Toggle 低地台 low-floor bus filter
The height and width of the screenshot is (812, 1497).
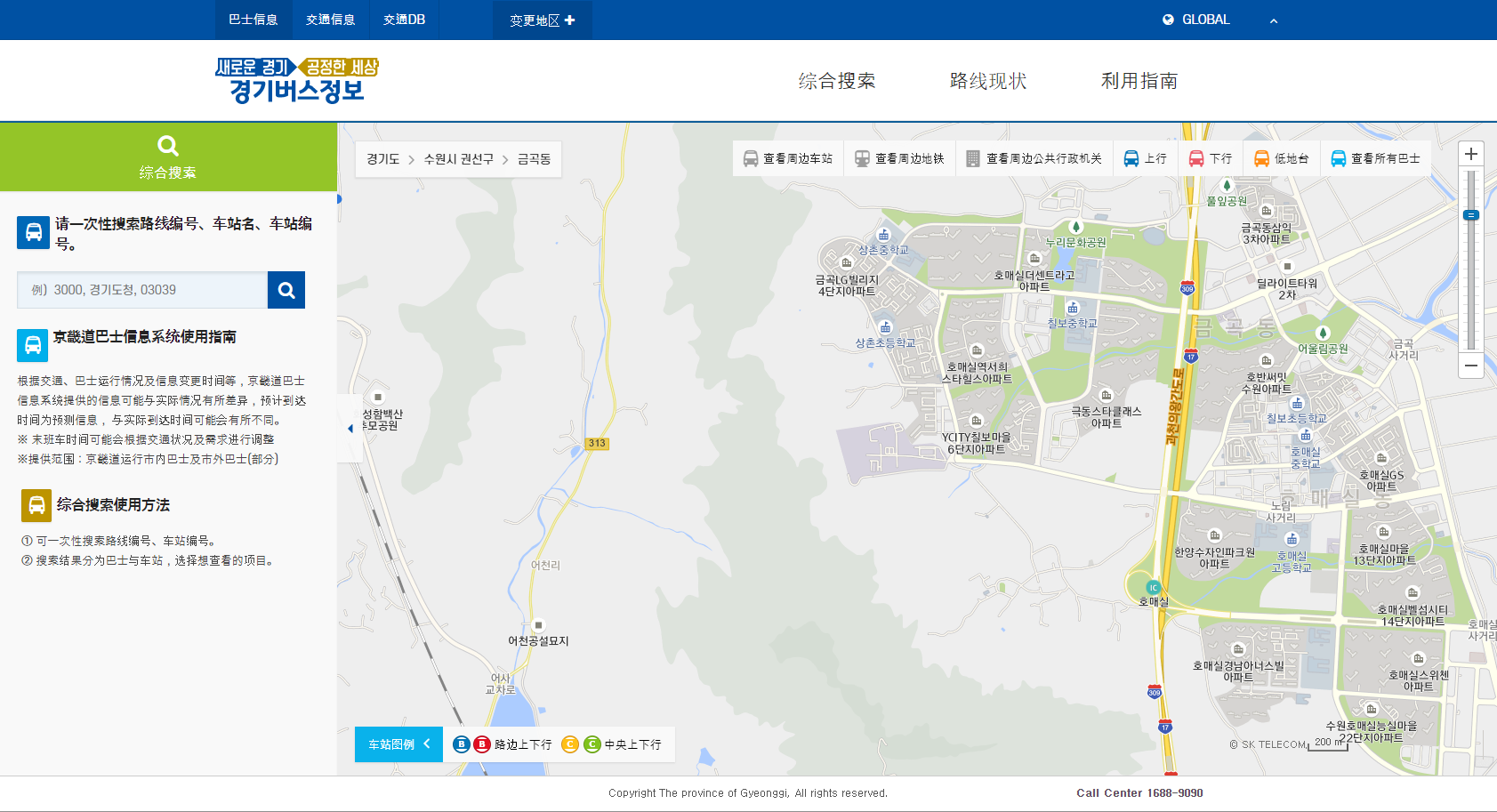(x=1281, y=158)
